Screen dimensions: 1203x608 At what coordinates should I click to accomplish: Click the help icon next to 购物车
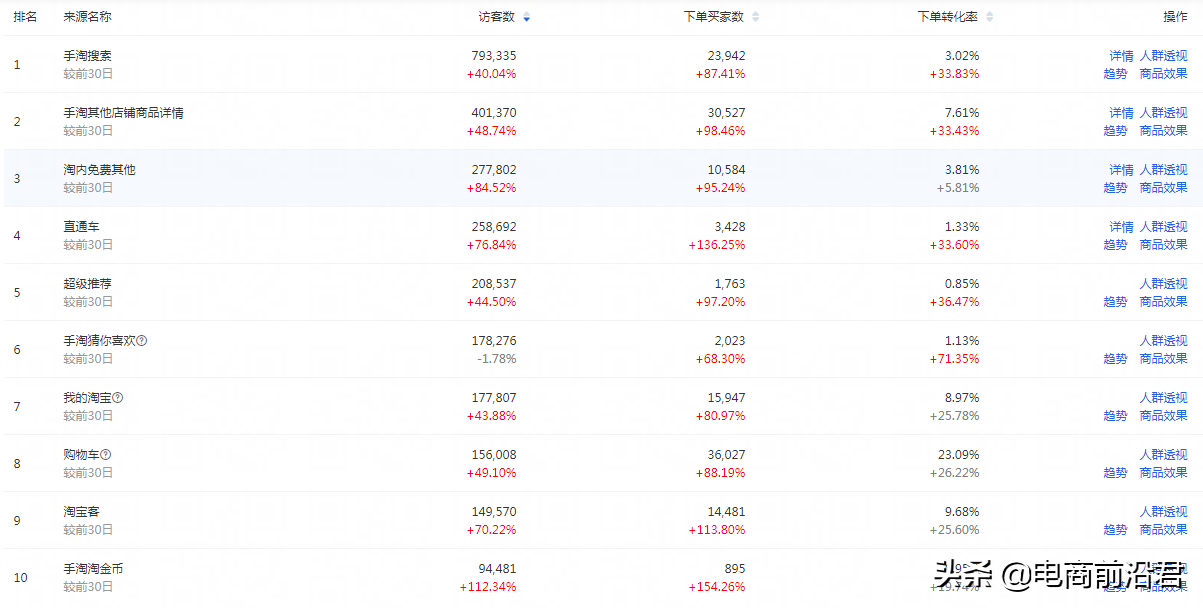(106, 455)
